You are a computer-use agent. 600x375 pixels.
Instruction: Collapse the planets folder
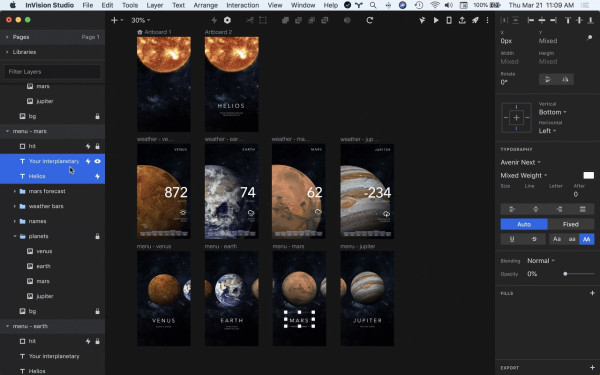[x=15, y=236]
